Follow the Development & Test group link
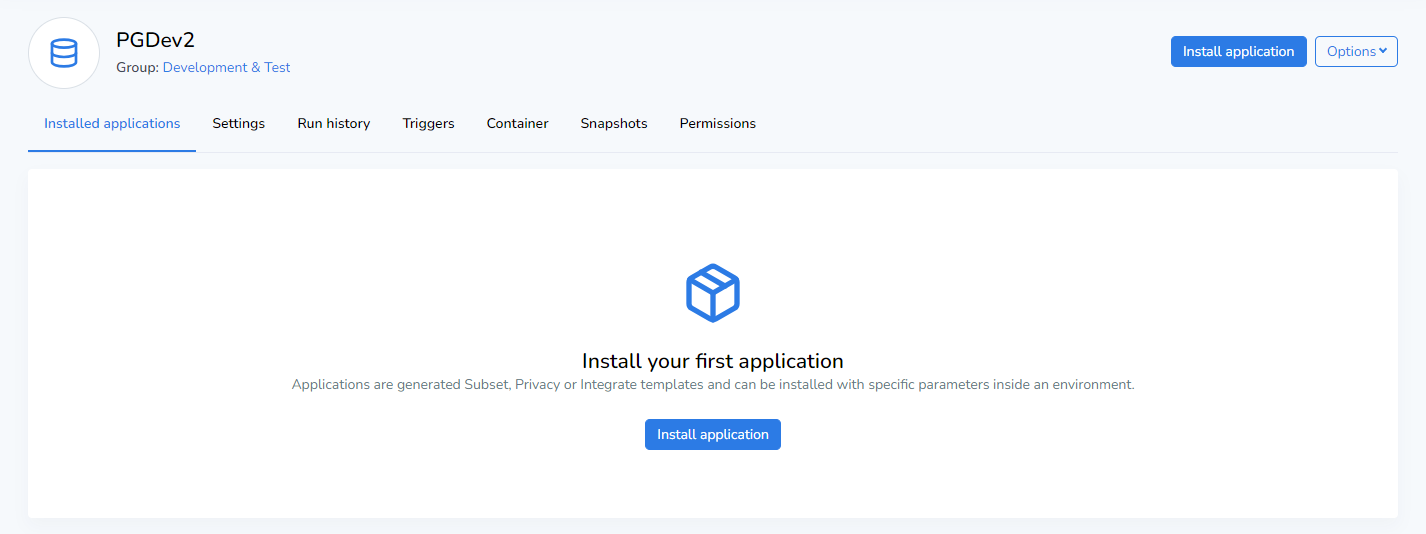This screenshot has height=534, width=1426. pyautogui.click(x=226, y=68)
